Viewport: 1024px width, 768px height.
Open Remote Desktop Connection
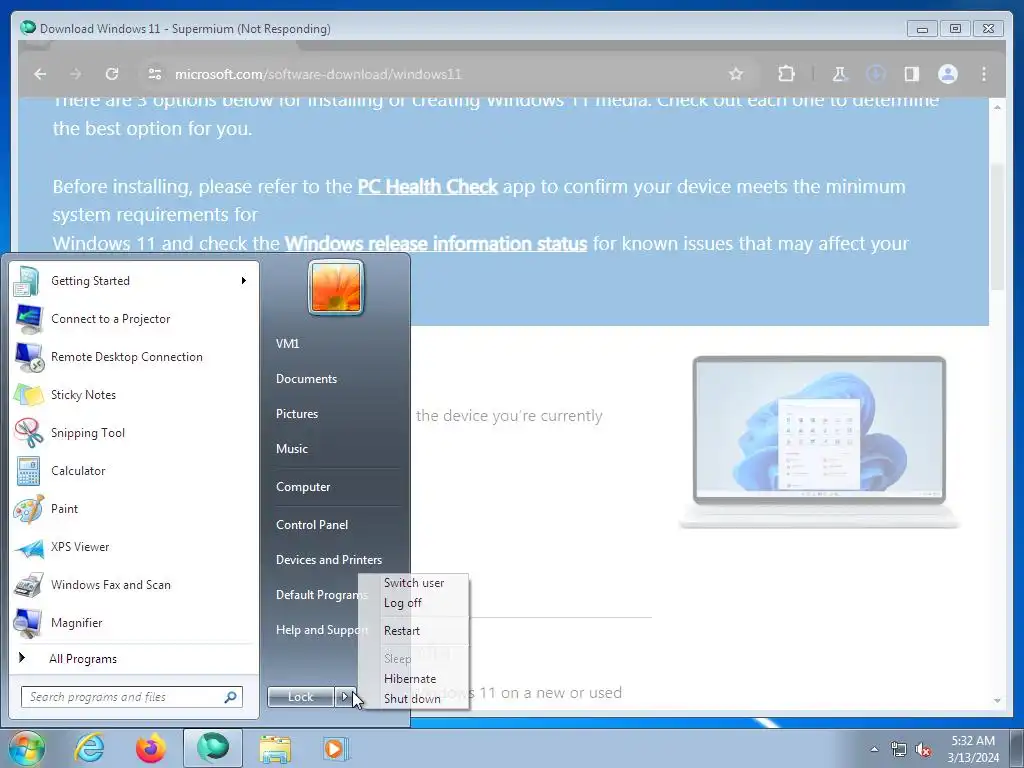pos(133,357)
